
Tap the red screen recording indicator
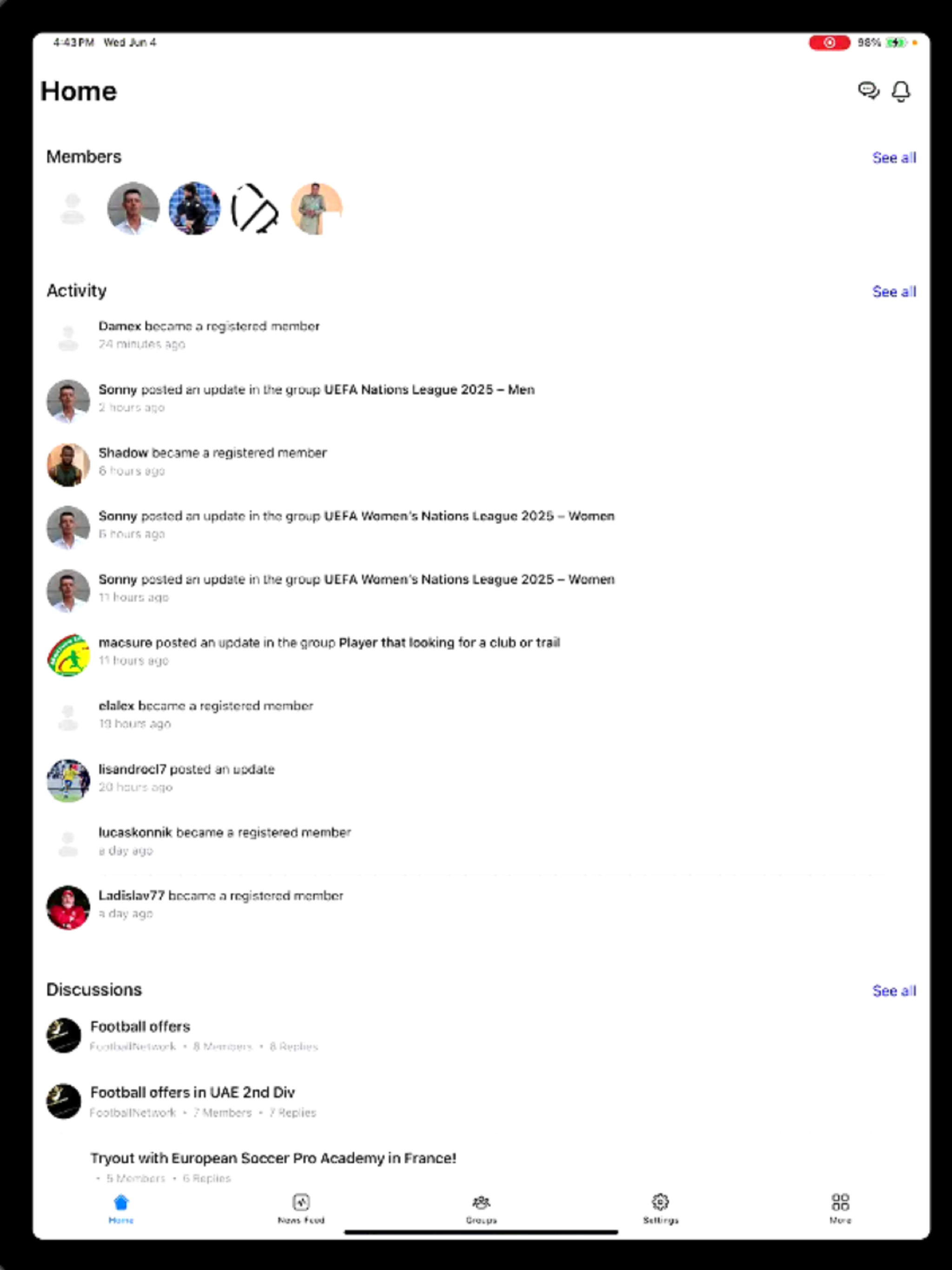[x=829, y=42]
